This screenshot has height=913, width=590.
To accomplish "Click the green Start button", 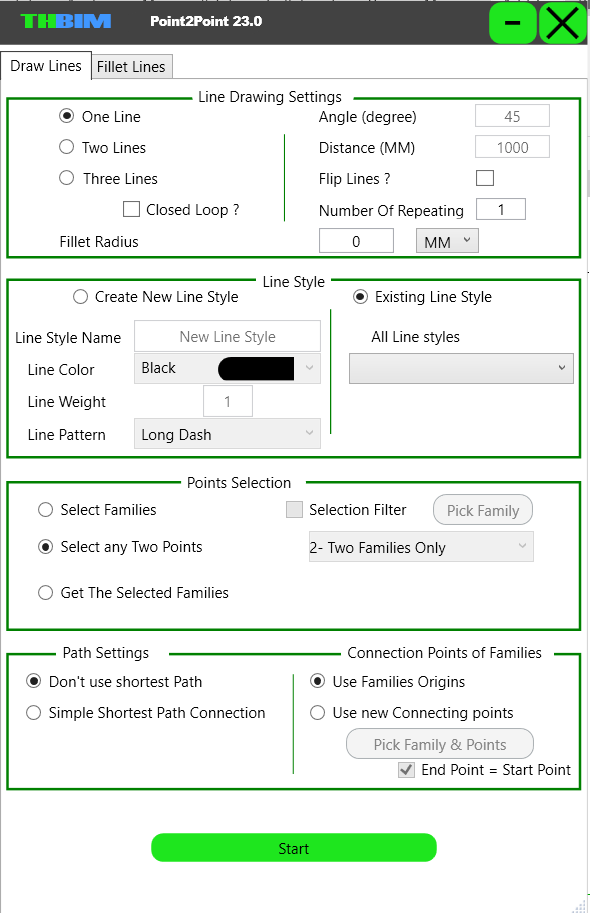I will [294, 848].
